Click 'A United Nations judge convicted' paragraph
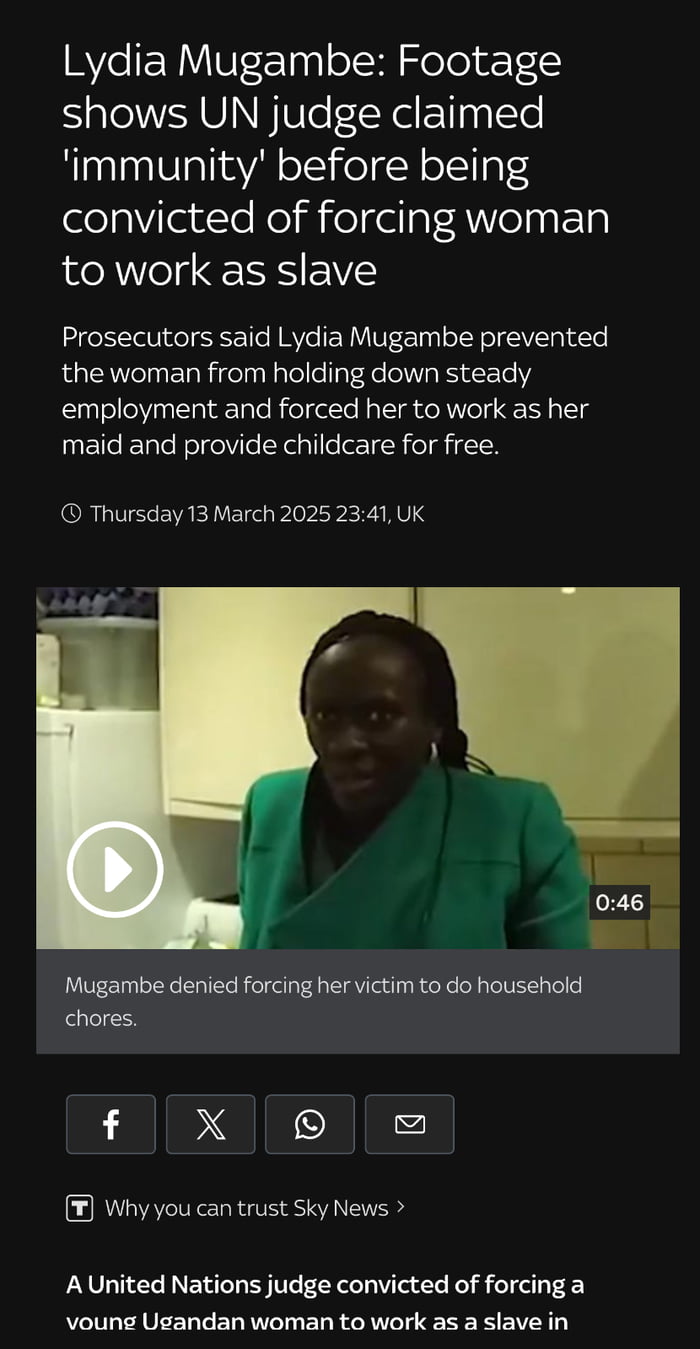This screenshot has height=1349, width=700. tap(325, 1302)
